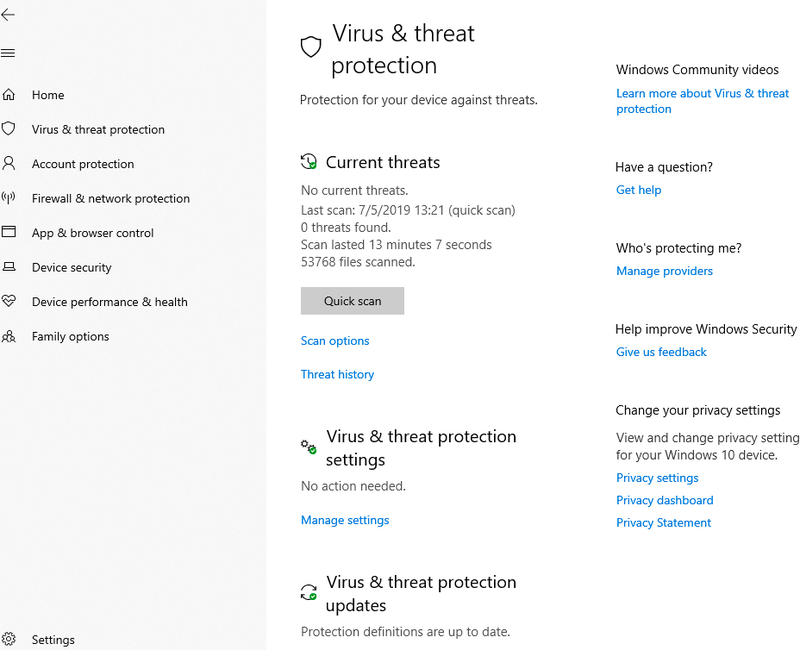Go to Firewall & network protection
This screenshot has height=650, width=800.
111,198
